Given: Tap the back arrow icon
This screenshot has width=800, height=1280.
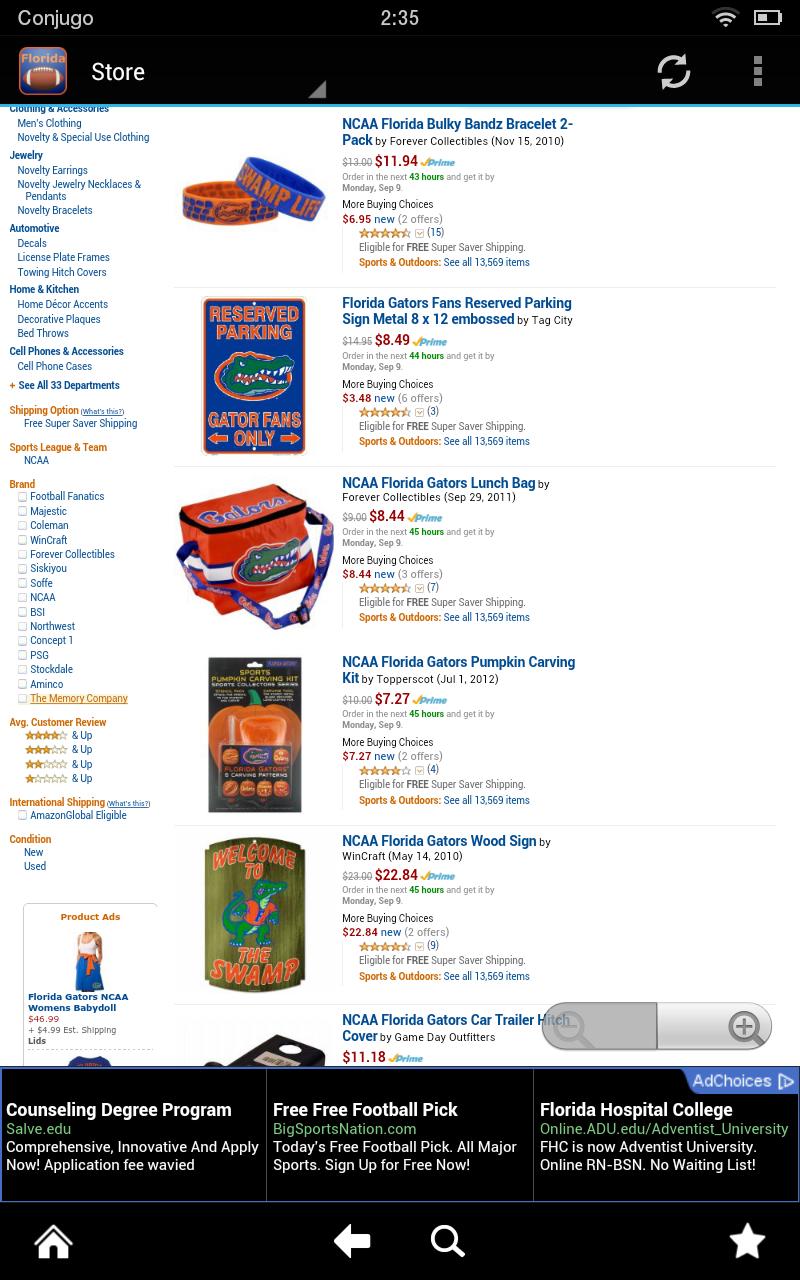Looking at the screenshot, I should tap(352, 1241).
